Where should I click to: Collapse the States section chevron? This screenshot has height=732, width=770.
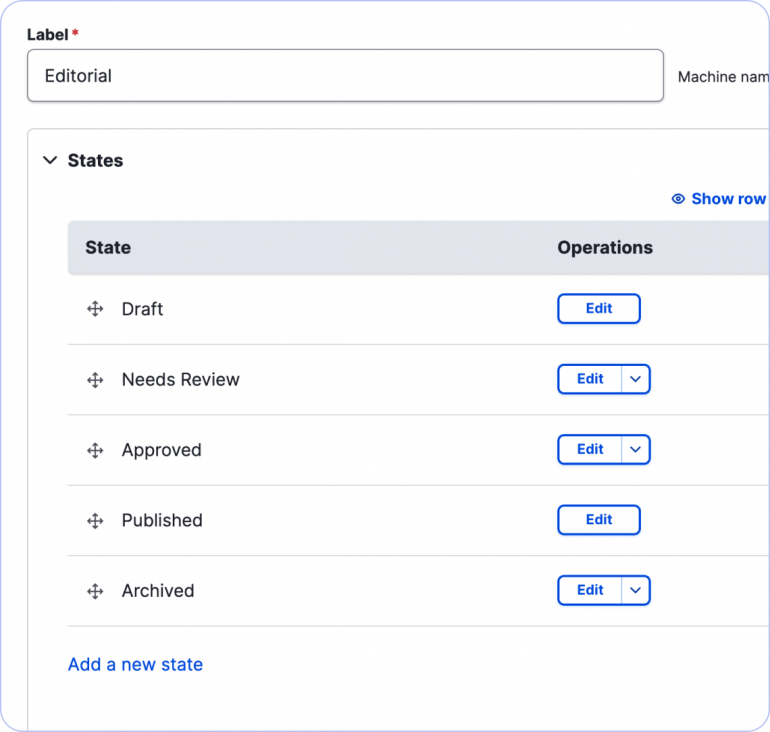pyautogui.click(x=50, y=161)
